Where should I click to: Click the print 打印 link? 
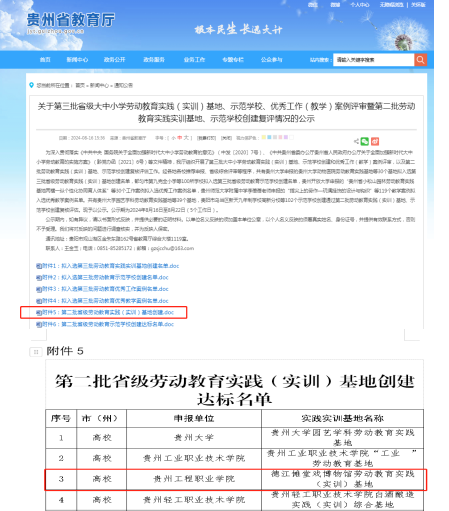[x=206, y=138]
